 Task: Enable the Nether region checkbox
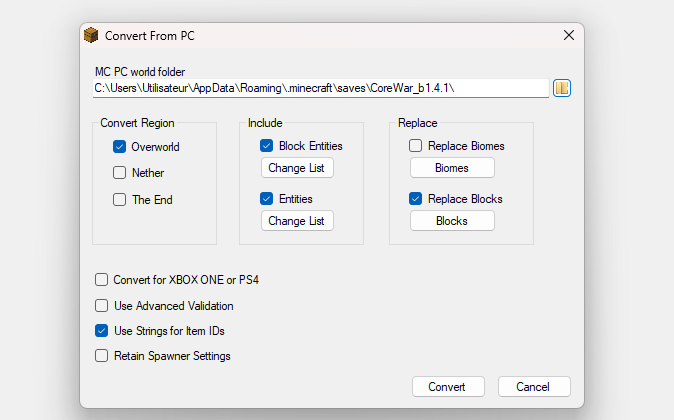click(119, 173)
